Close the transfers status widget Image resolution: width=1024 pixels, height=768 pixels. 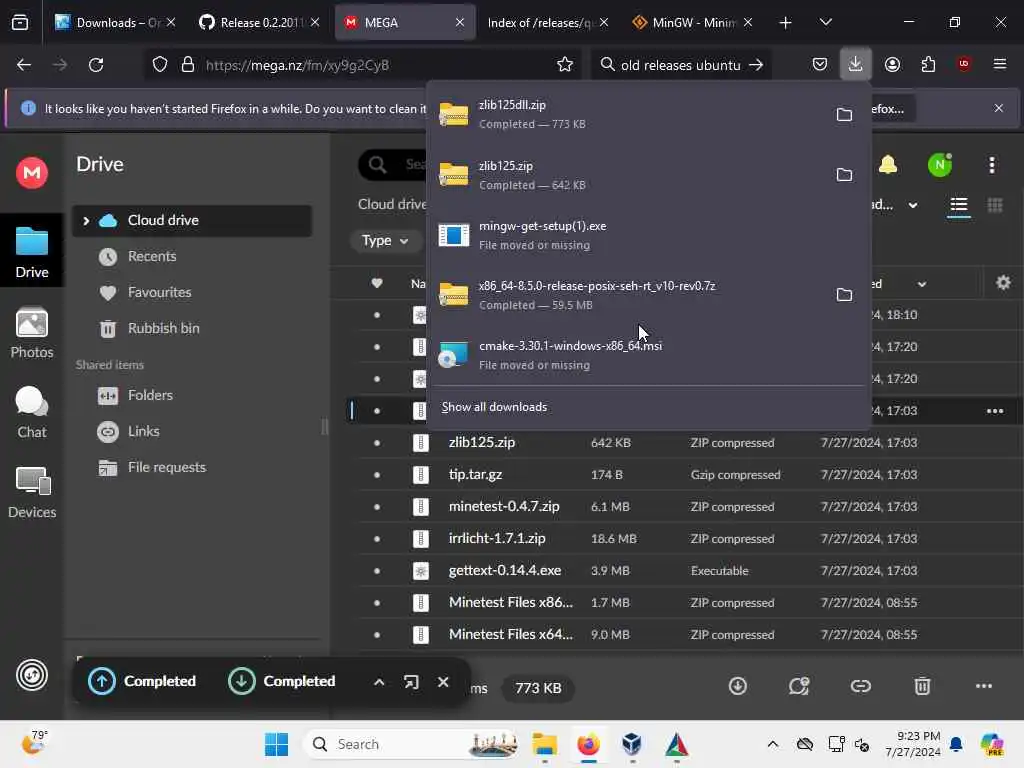(x=443, y=682)
